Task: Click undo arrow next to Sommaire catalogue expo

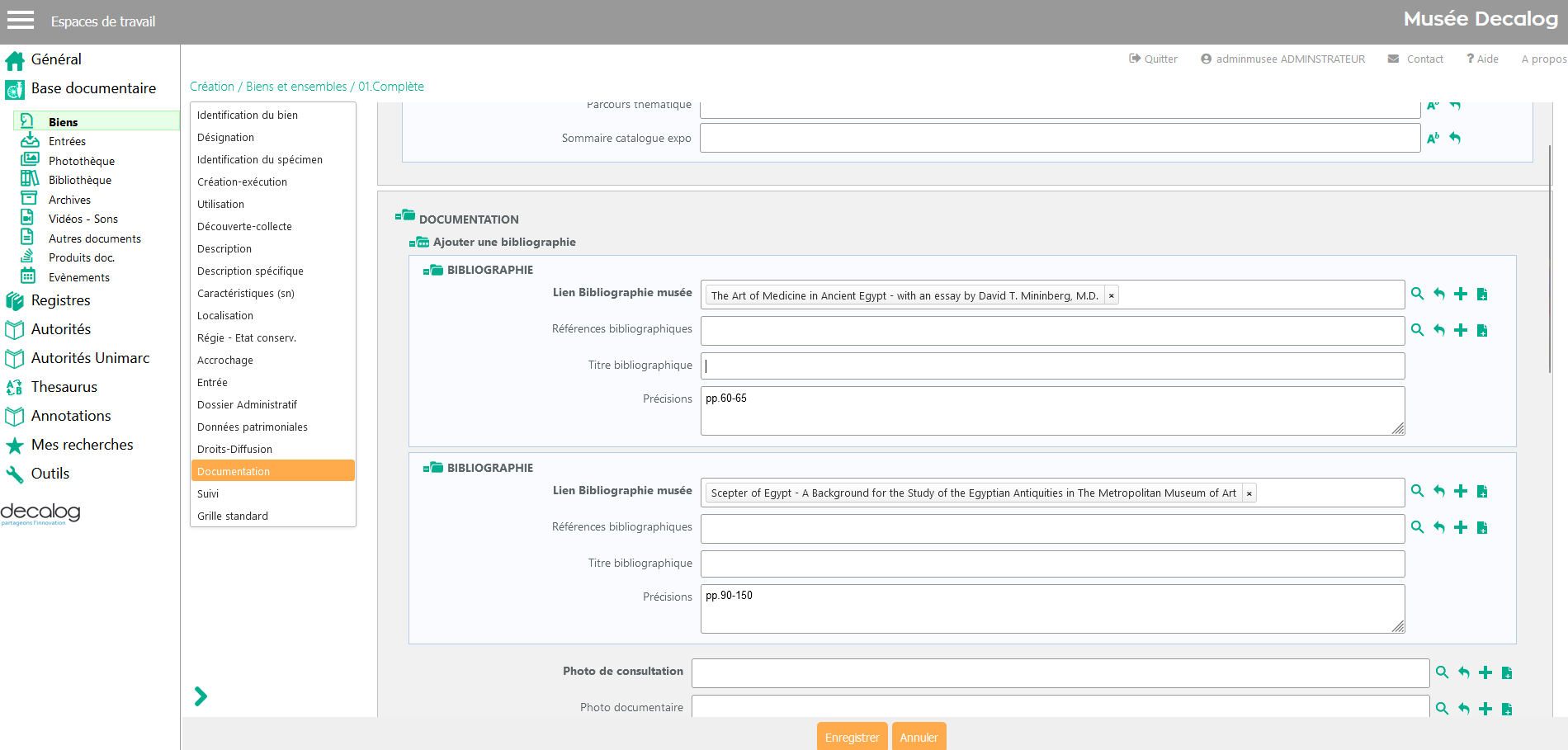Action: tap(1455, 138)
